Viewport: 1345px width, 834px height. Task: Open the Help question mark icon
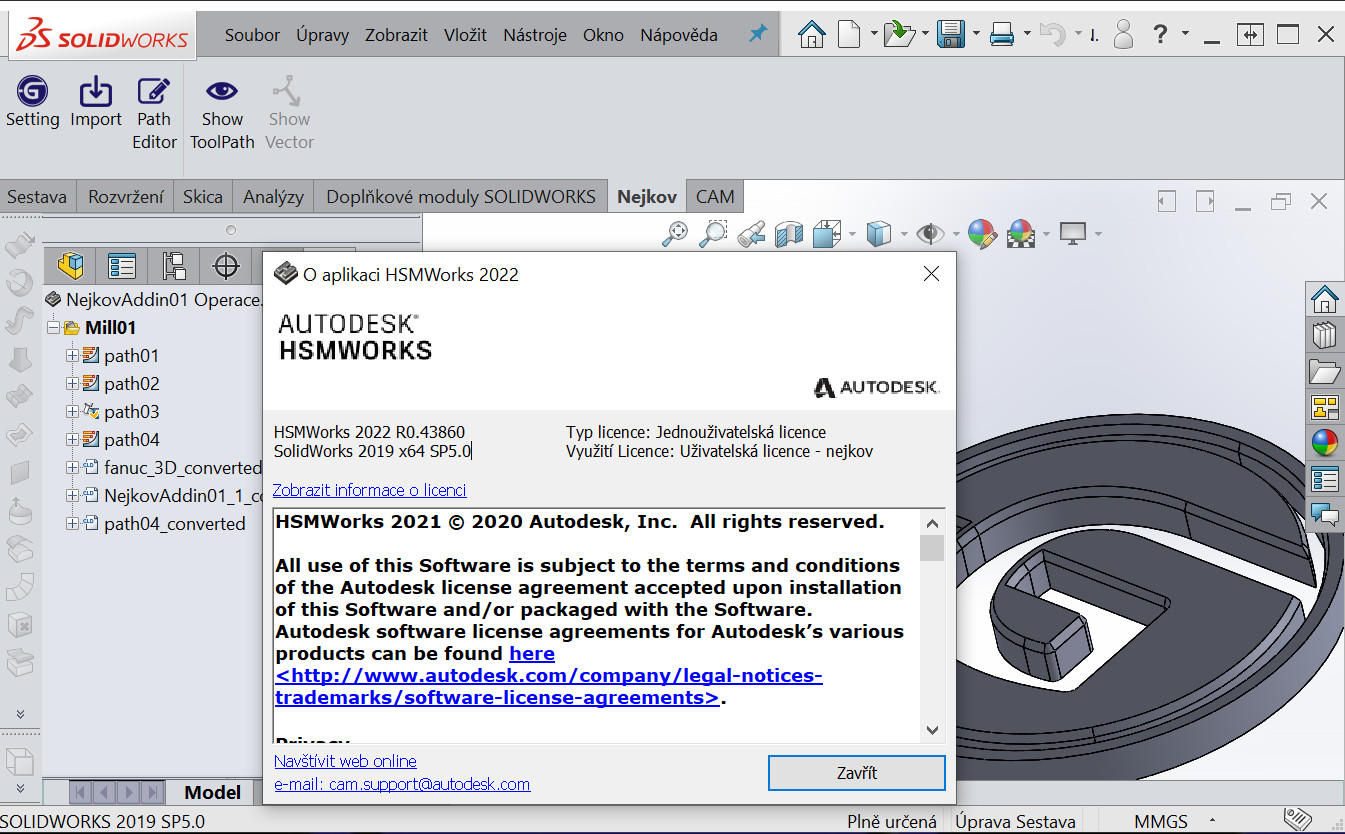(1160, 35)
